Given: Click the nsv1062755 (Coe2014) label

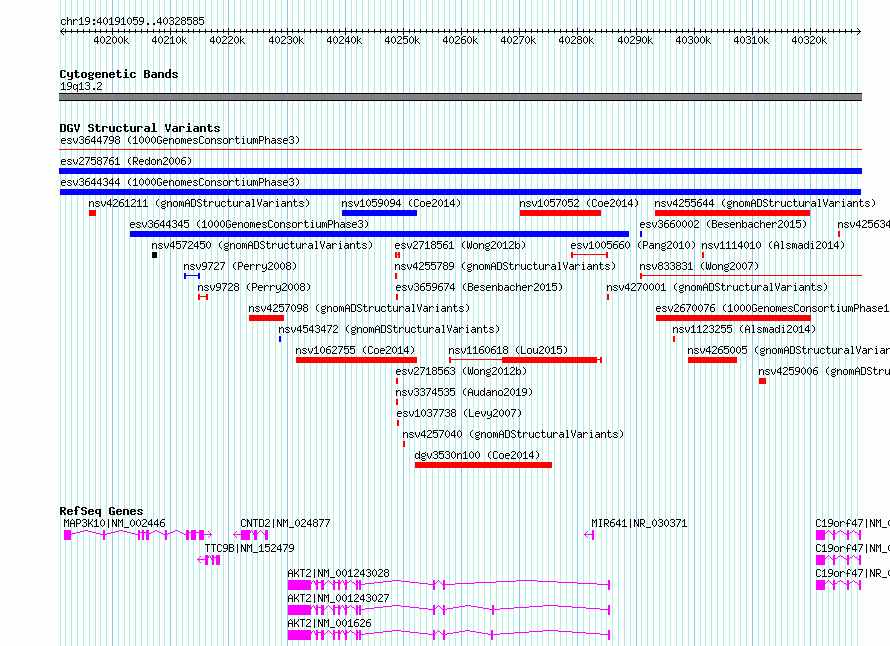Looking at the screenshot, I should tap(355, 350).
